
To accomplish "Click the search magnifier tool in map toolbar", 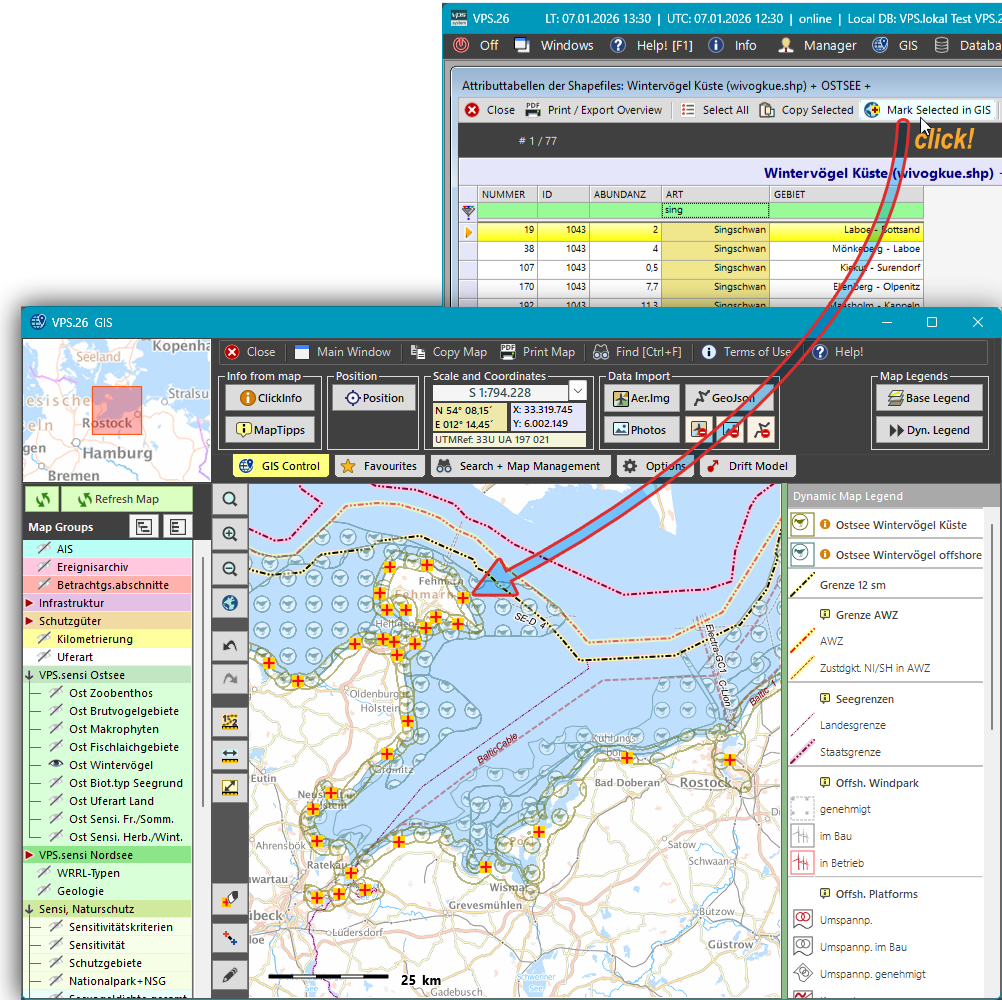I will pyautogui.click(x=230, y=499).
